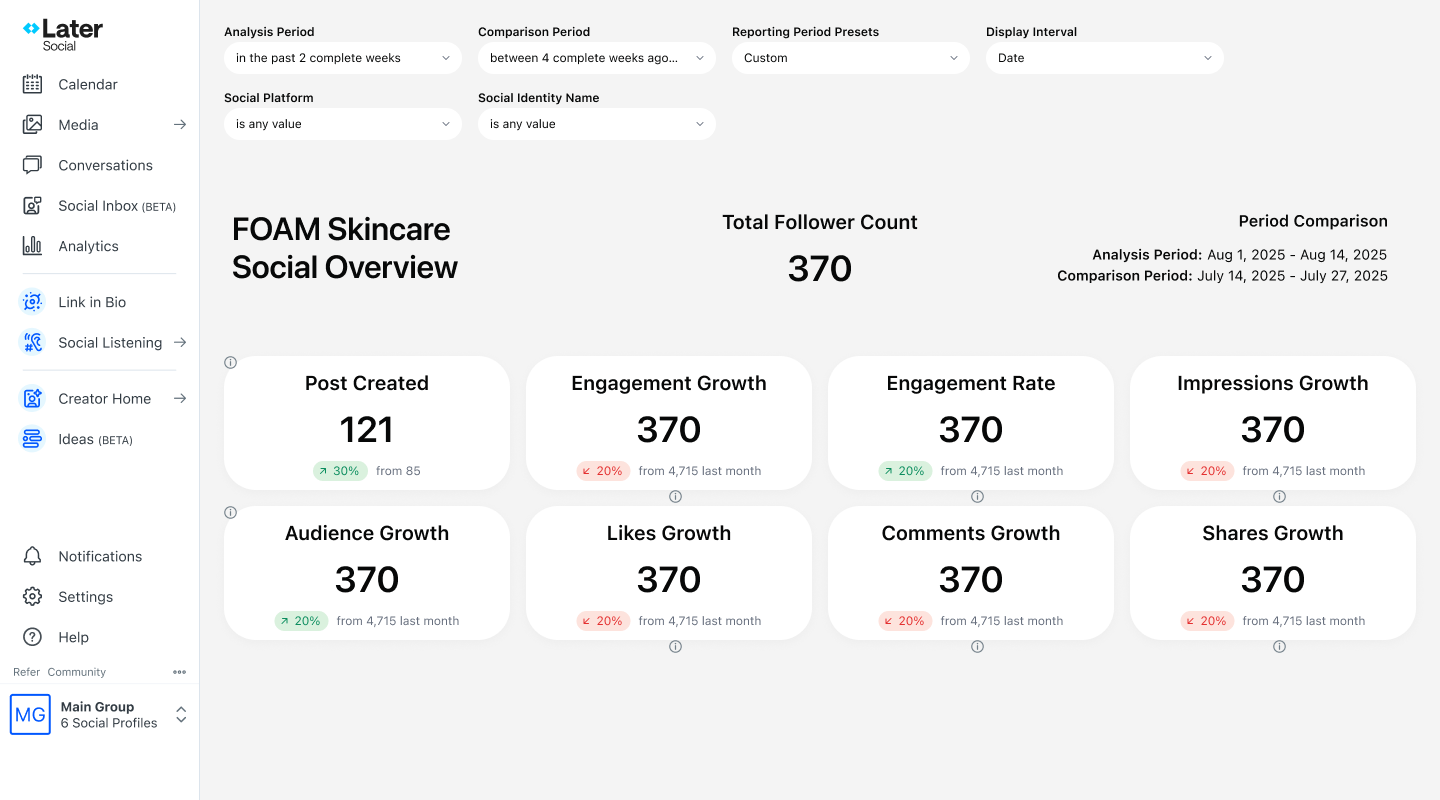Click info icon below Engagement Rate card

[x=977, y=497]
